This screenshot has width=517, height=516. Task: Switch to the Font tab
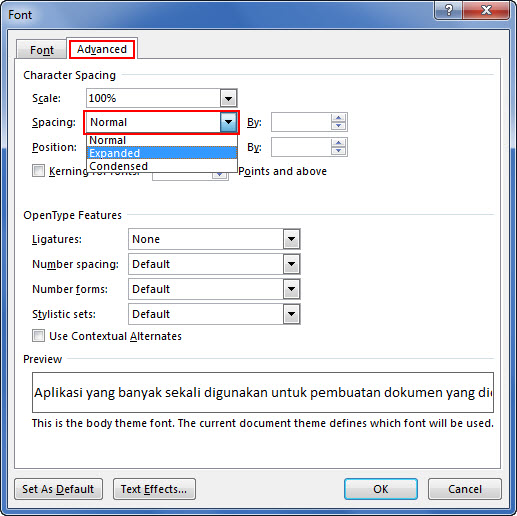click(41, 50)
